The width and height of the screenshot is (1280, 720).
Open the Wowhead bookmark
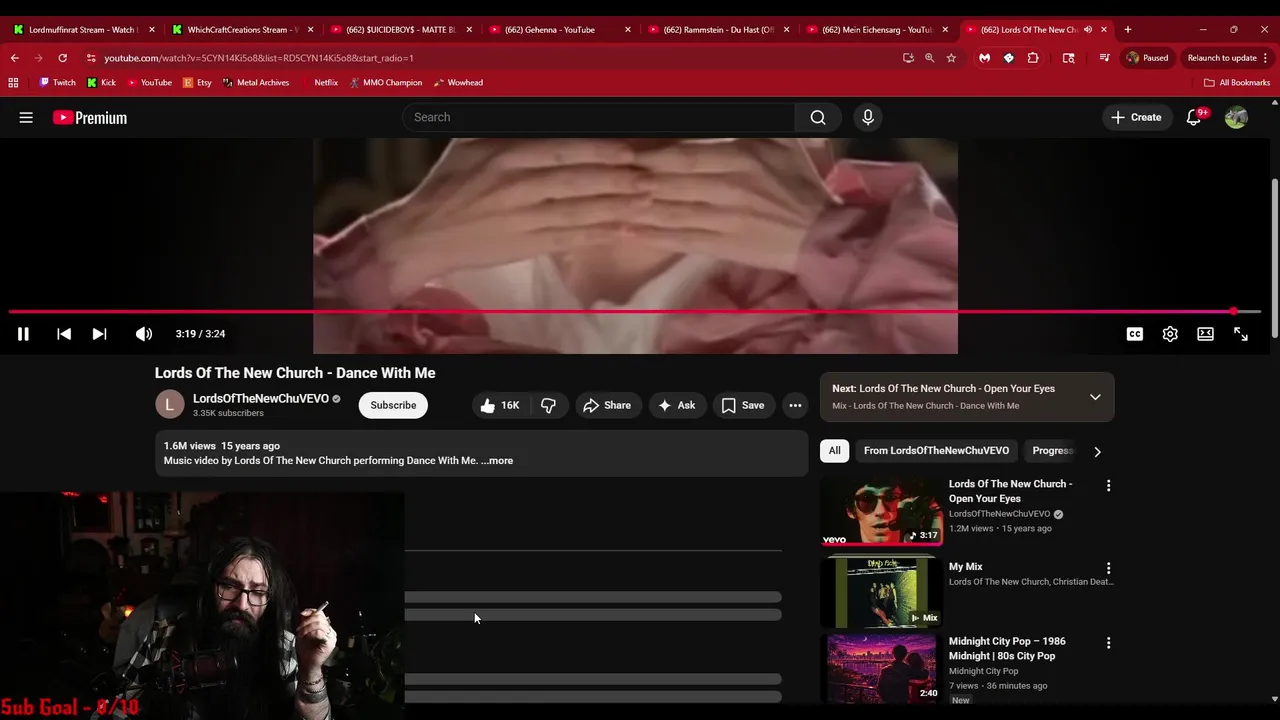(457, 83)
